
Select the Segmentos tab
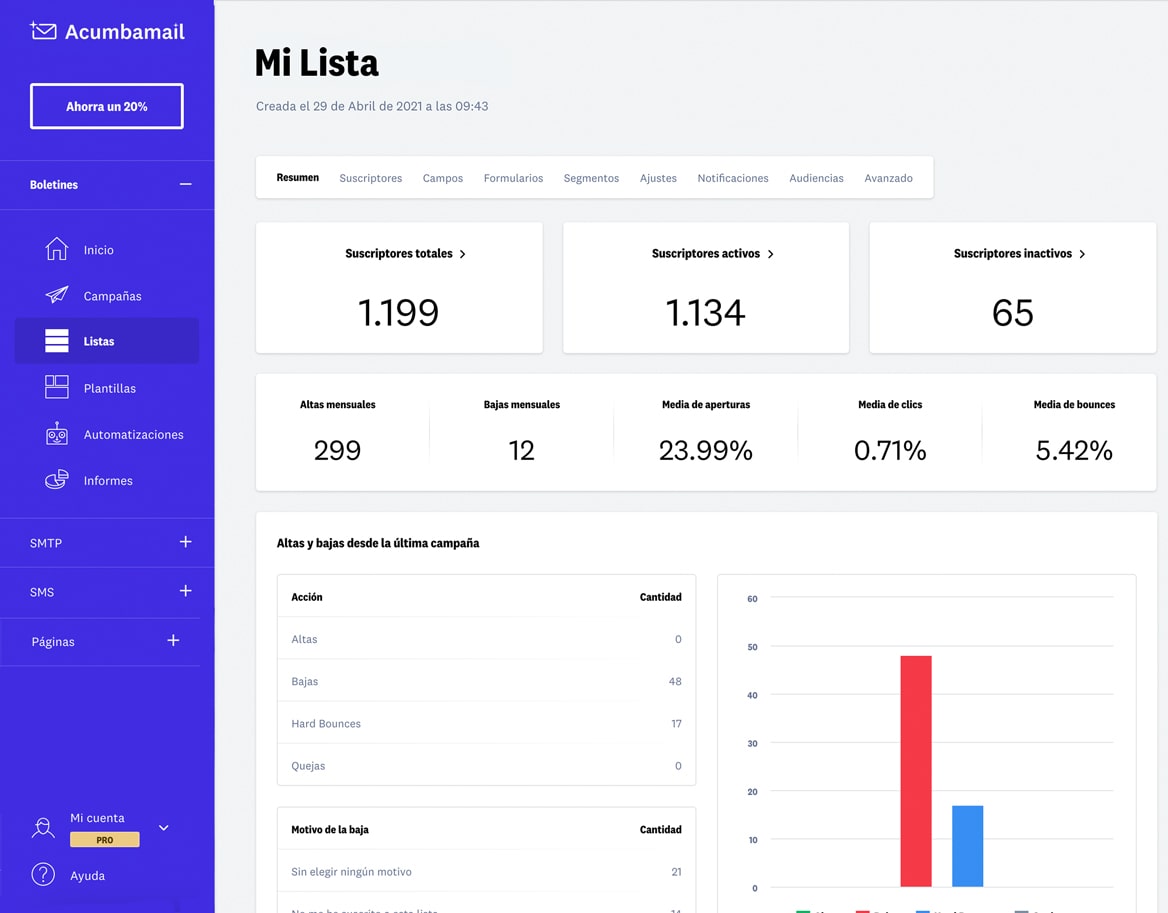pos(591,177)
